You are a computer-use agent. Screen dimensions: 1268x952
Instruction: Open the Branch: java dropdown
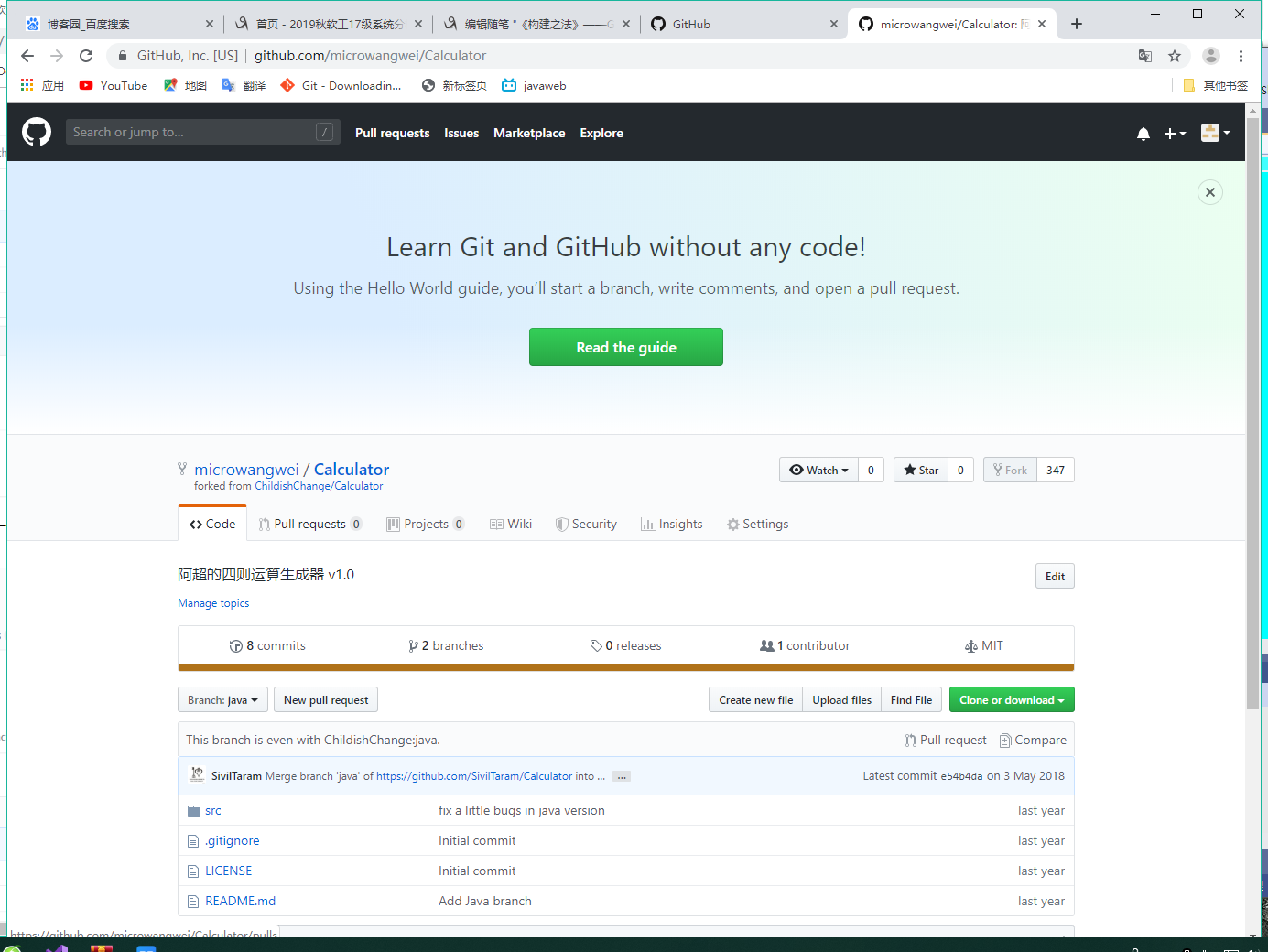tap(222, 699)
